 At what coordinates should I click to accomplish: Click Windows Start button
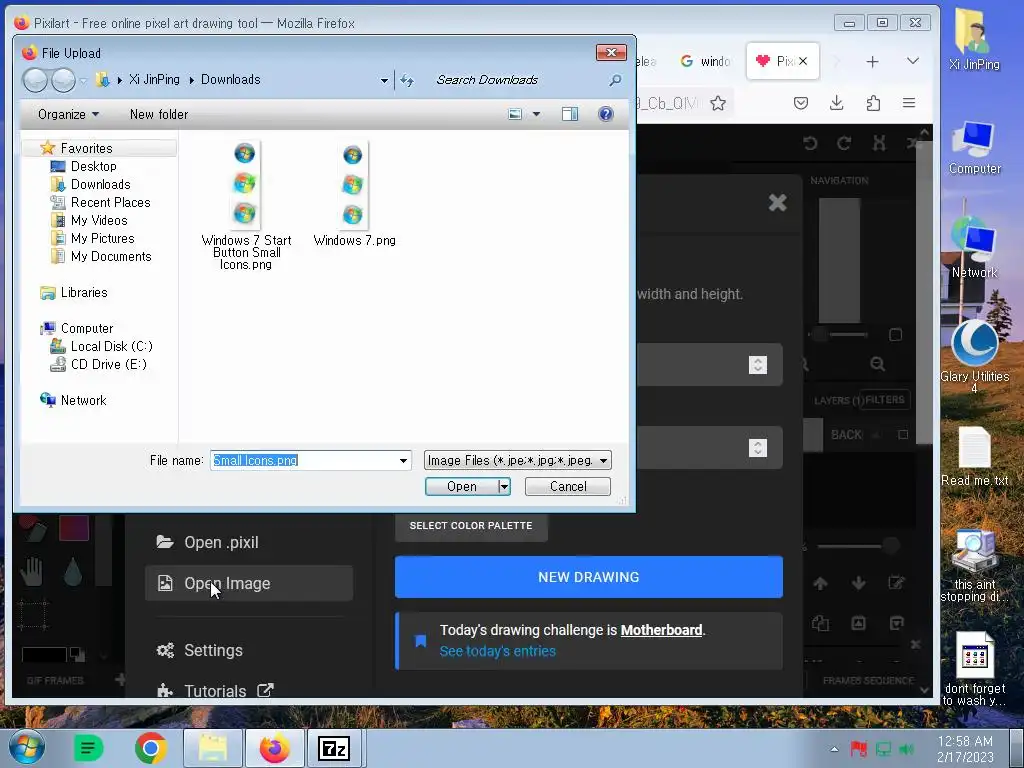point(27,748)
